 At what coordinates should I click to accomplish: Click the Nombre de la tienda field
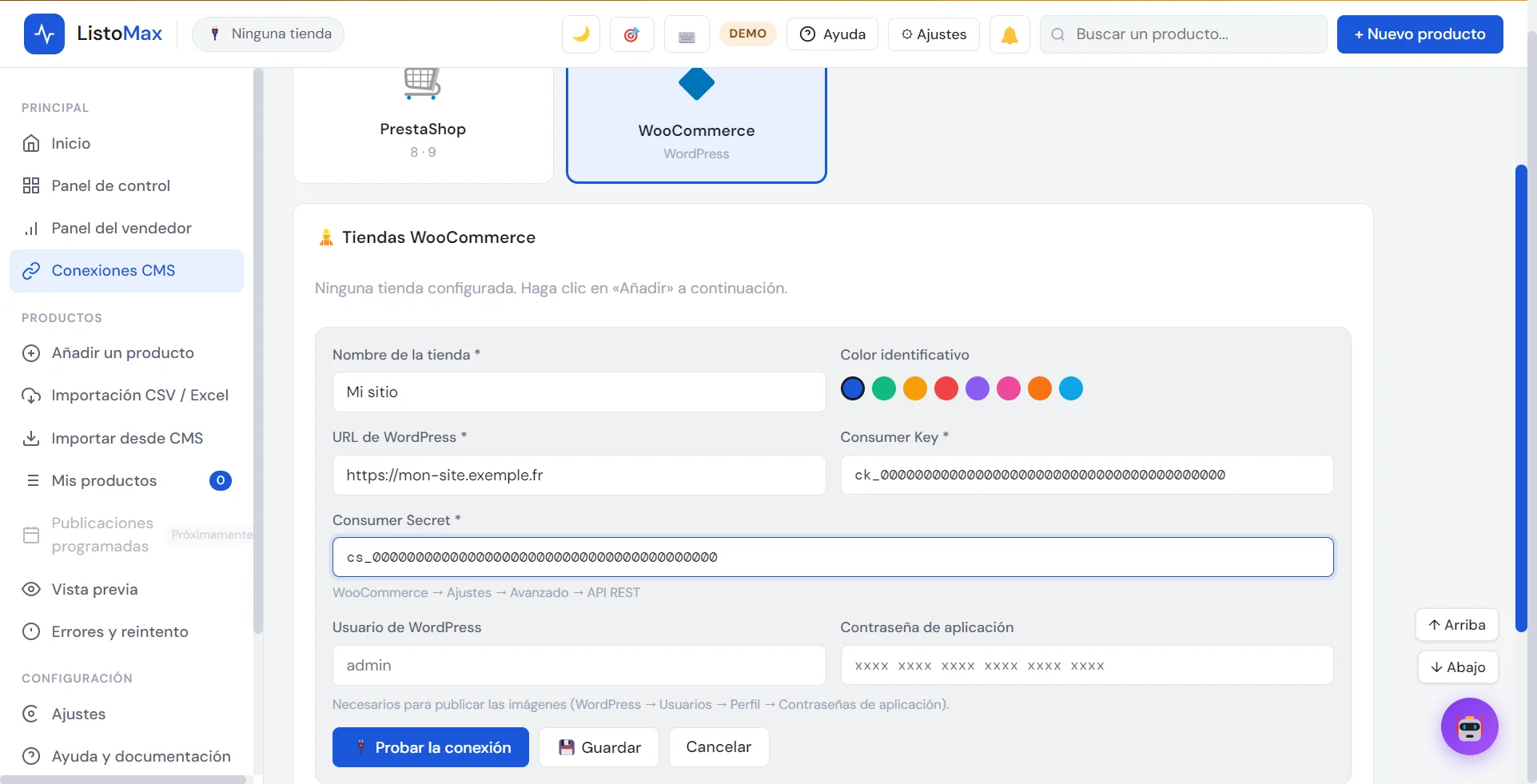[579, 392]
